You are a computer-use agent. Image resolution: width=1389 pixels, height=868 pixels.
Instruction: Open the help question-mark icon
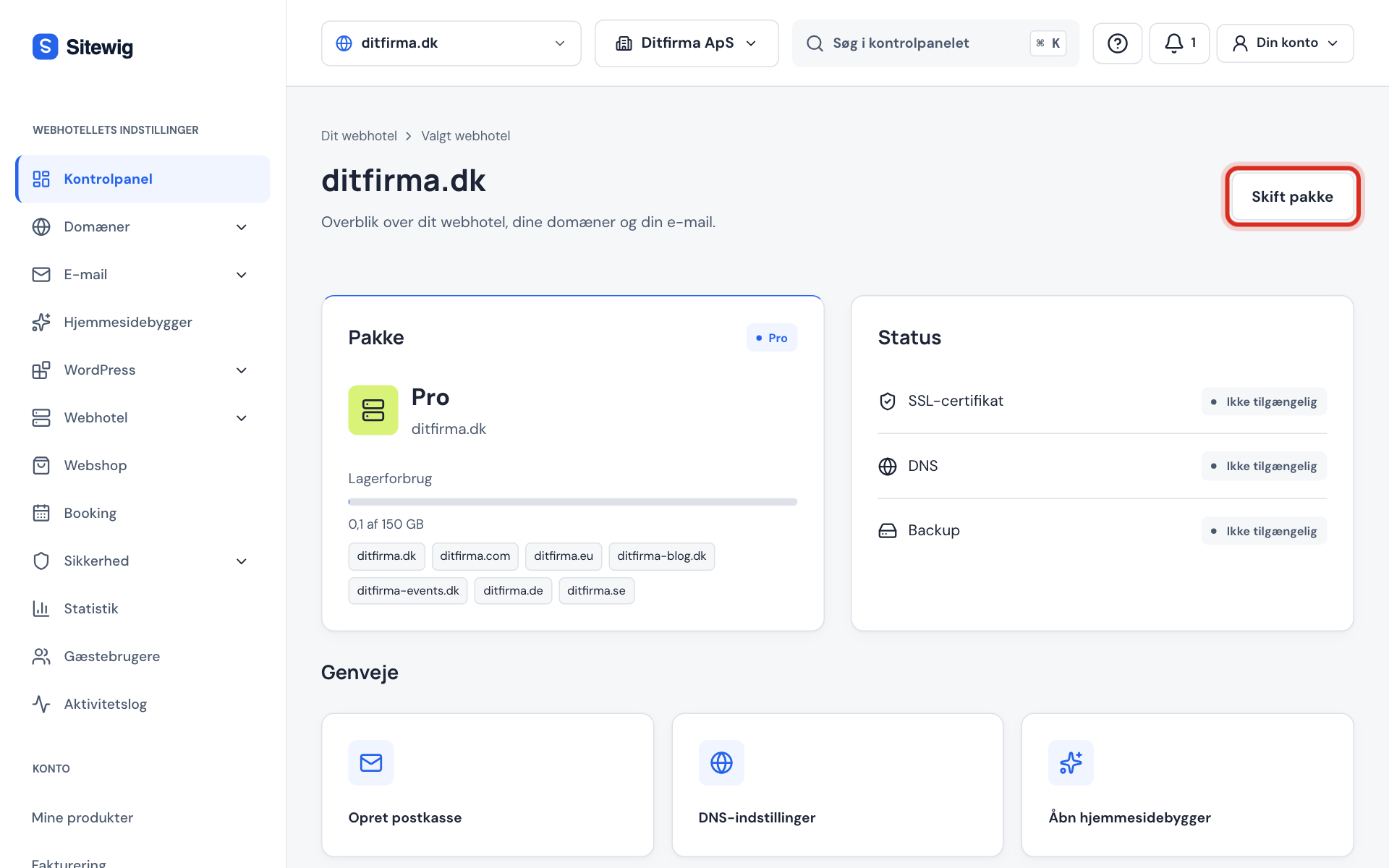tap(1117, 43)
